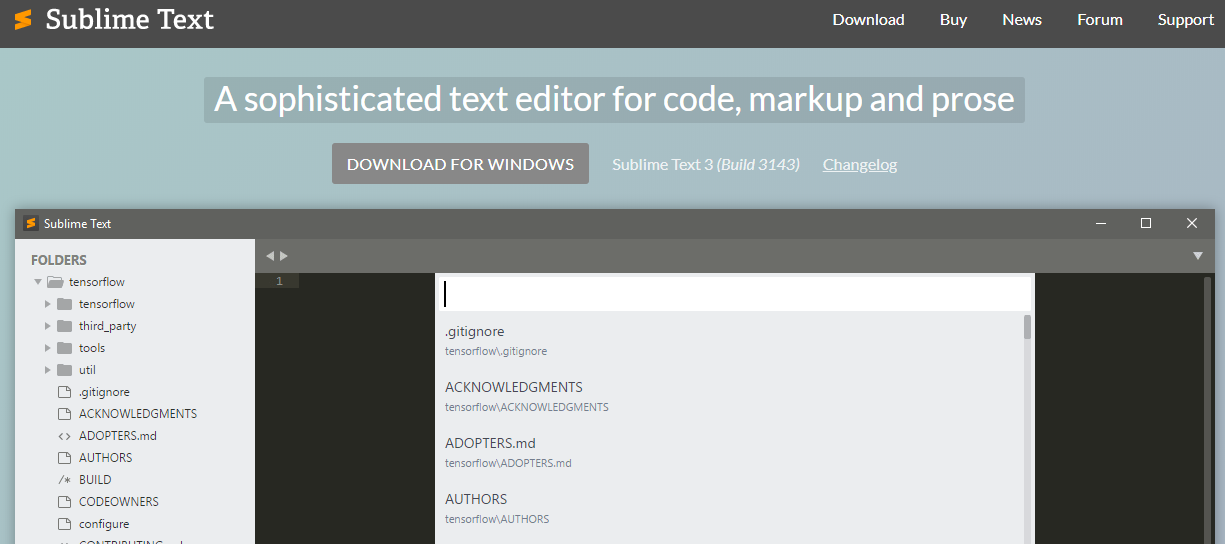Expand the tools folder arrow
Viewport: 1225px width, 544px height.
click(x=48, y=348)
